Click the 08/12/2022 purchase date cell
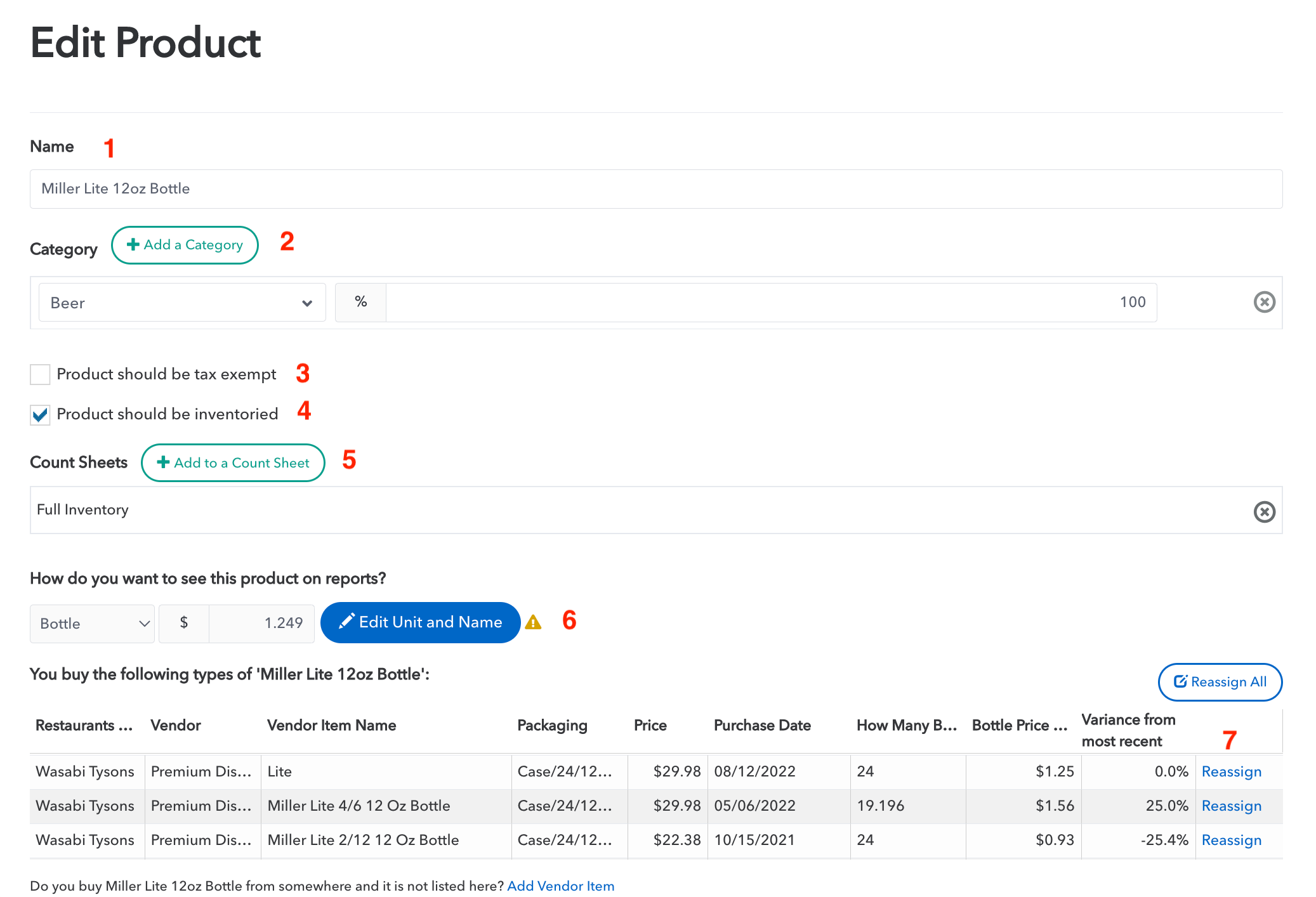This screenshot has width=1316, height=897. (x=779, y=771)
